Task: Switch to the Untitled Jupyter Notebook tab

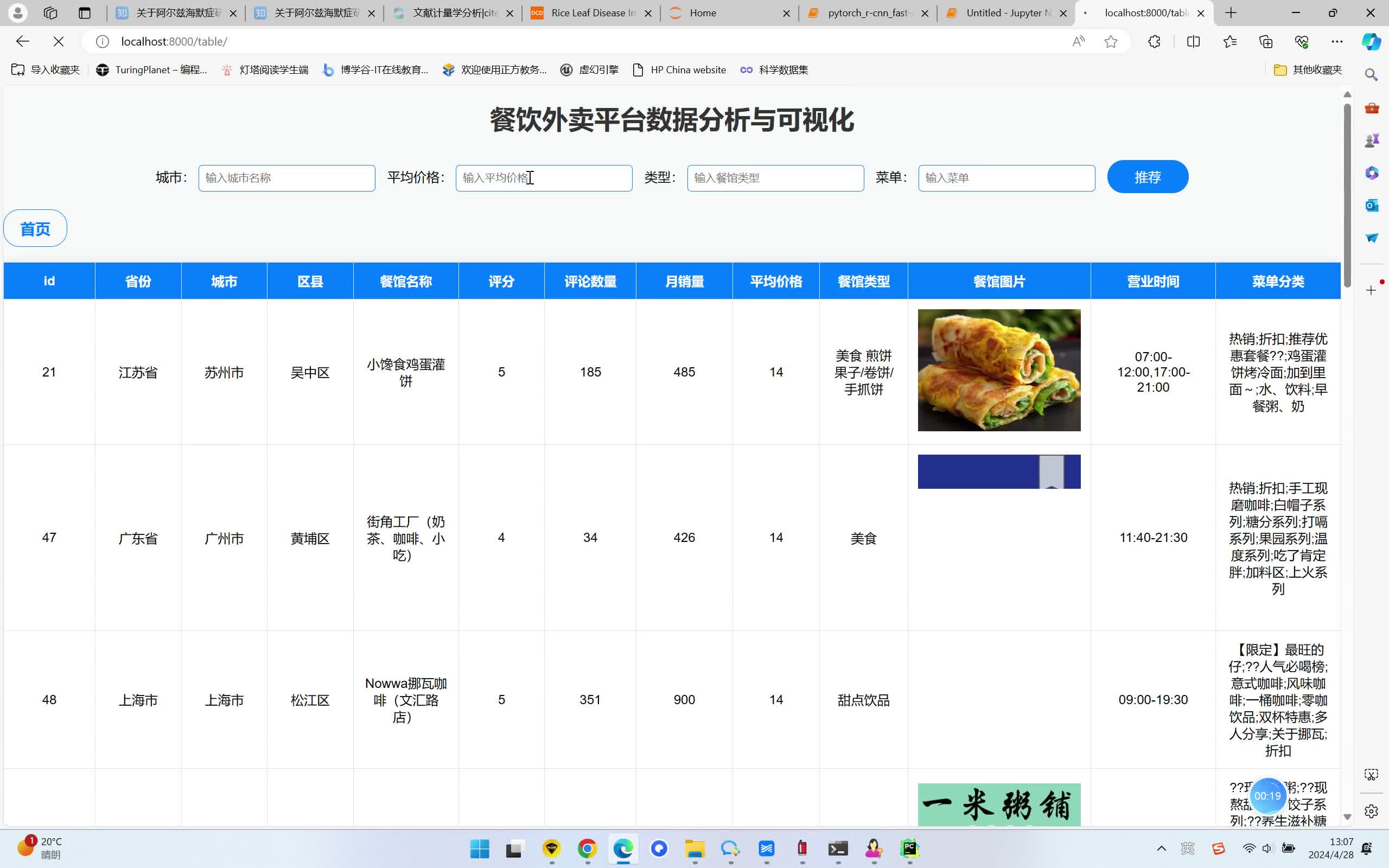Action: (x=1004, y=12)
